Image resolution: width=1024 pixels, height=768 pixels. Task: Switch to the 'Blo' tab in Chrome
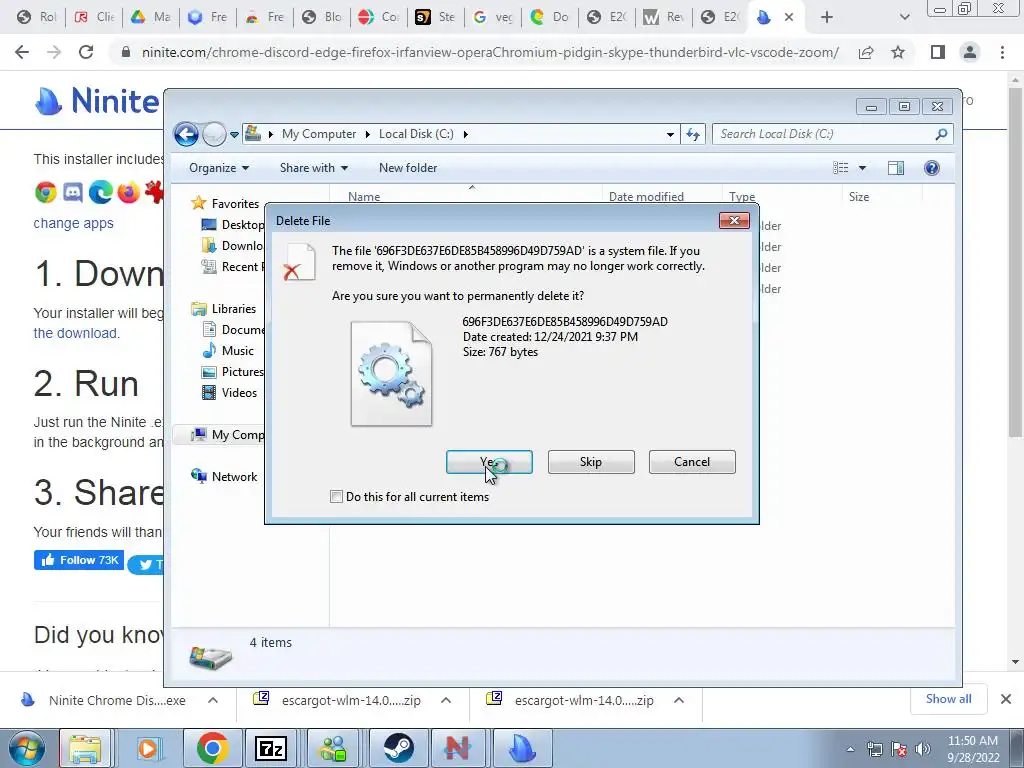[323, 17]
